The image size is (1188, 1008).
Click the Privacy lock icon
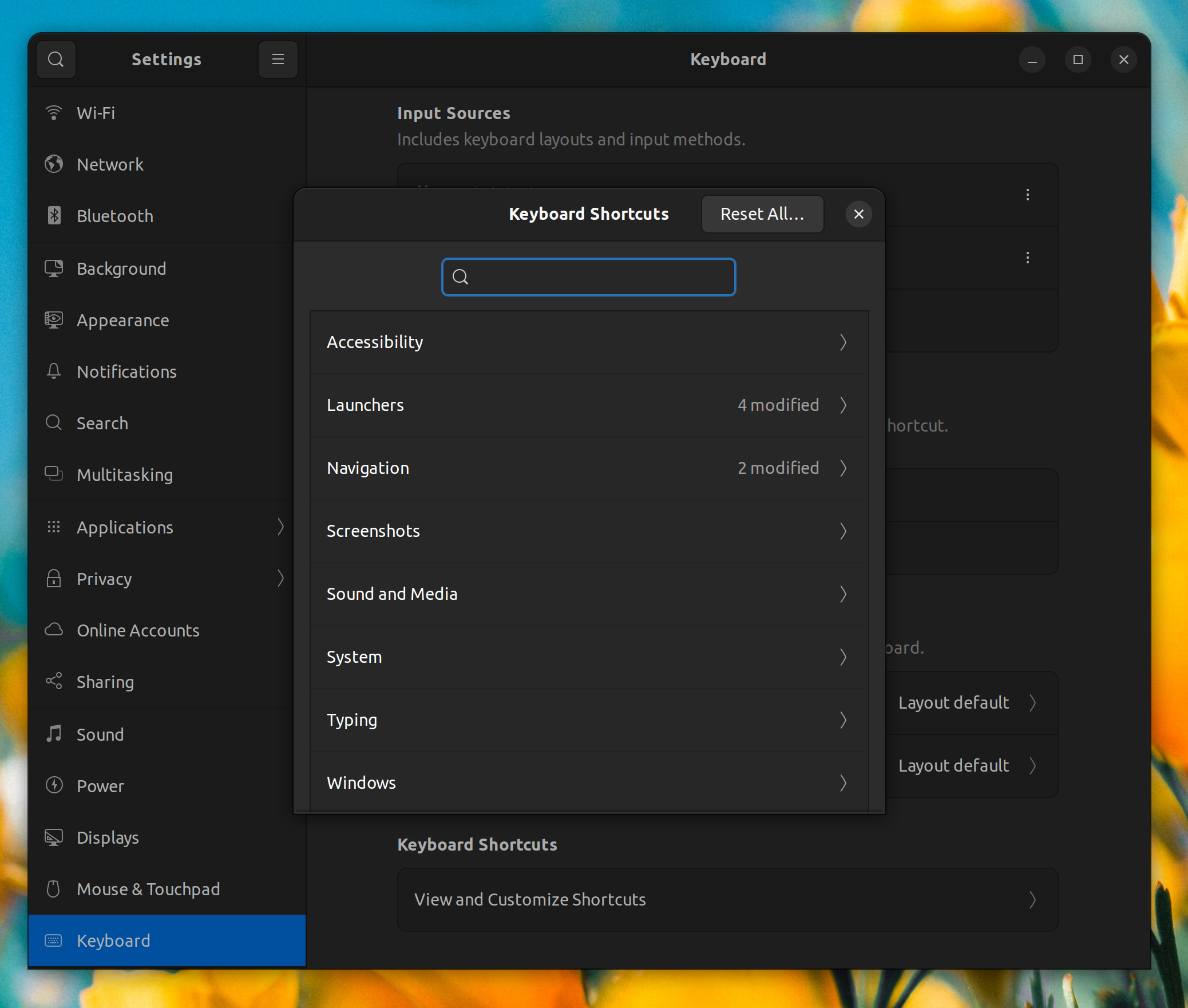coord(54,579)
